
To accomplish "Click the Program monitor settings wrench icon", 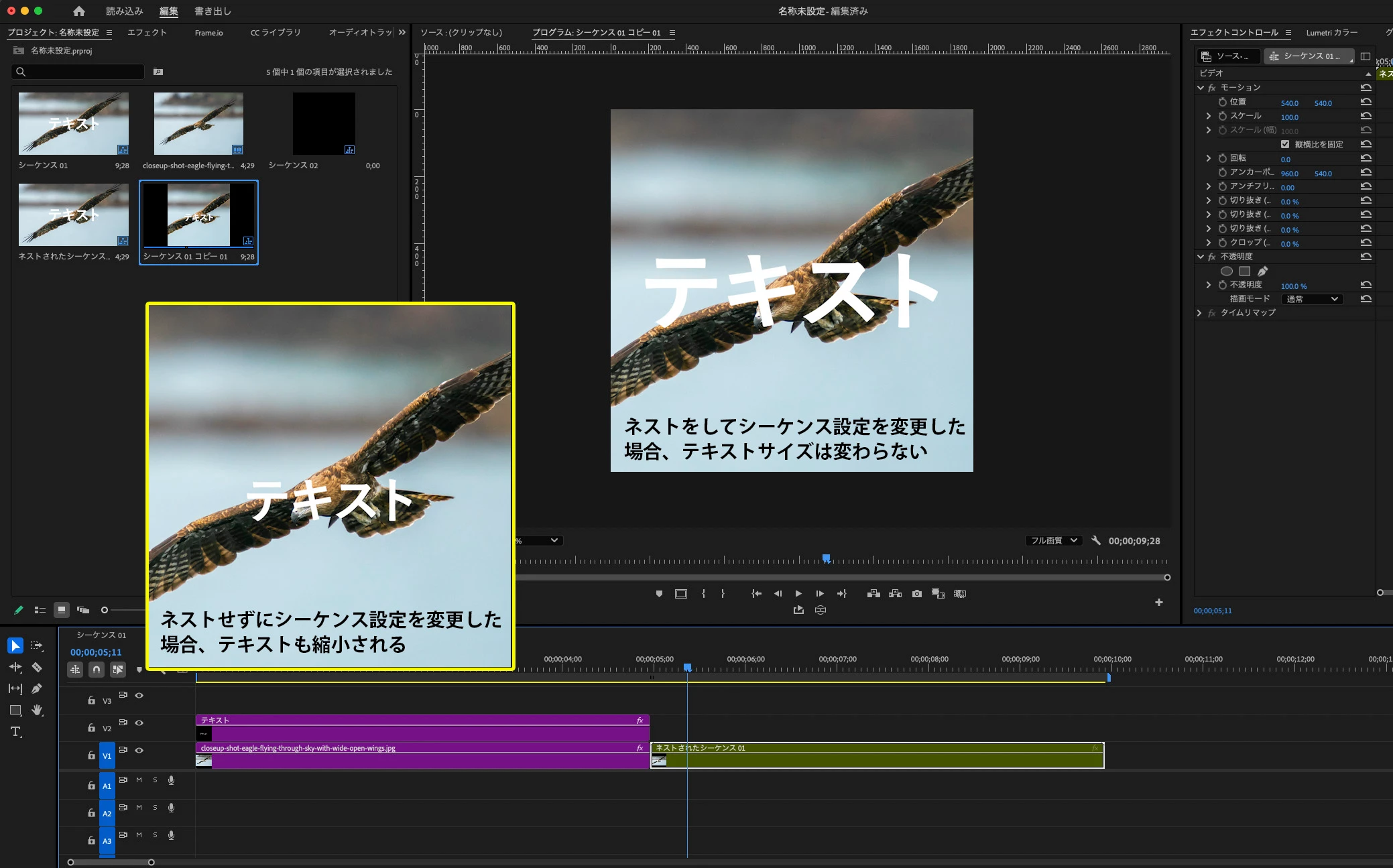I will (1096, 540).
